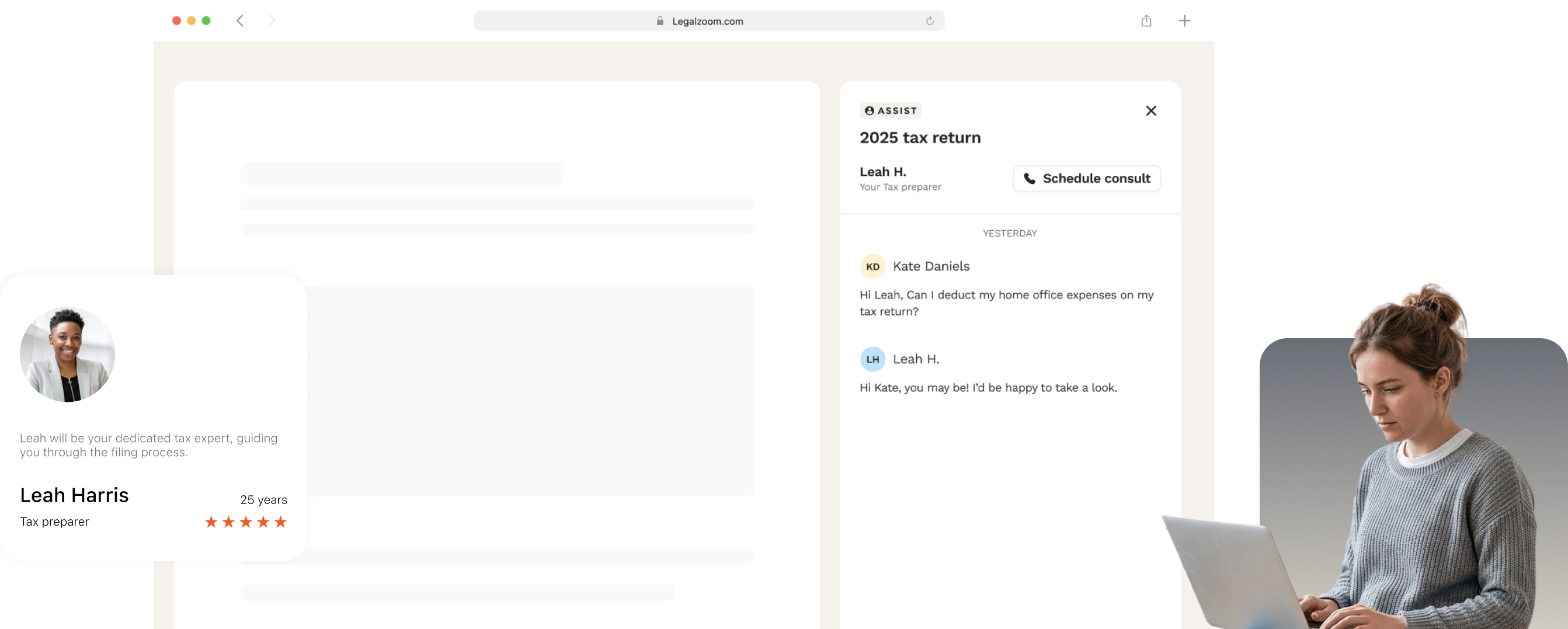Click the padlock icon in address bar
The width and height of the screenshot is (1568, 629).
point(660,20)
